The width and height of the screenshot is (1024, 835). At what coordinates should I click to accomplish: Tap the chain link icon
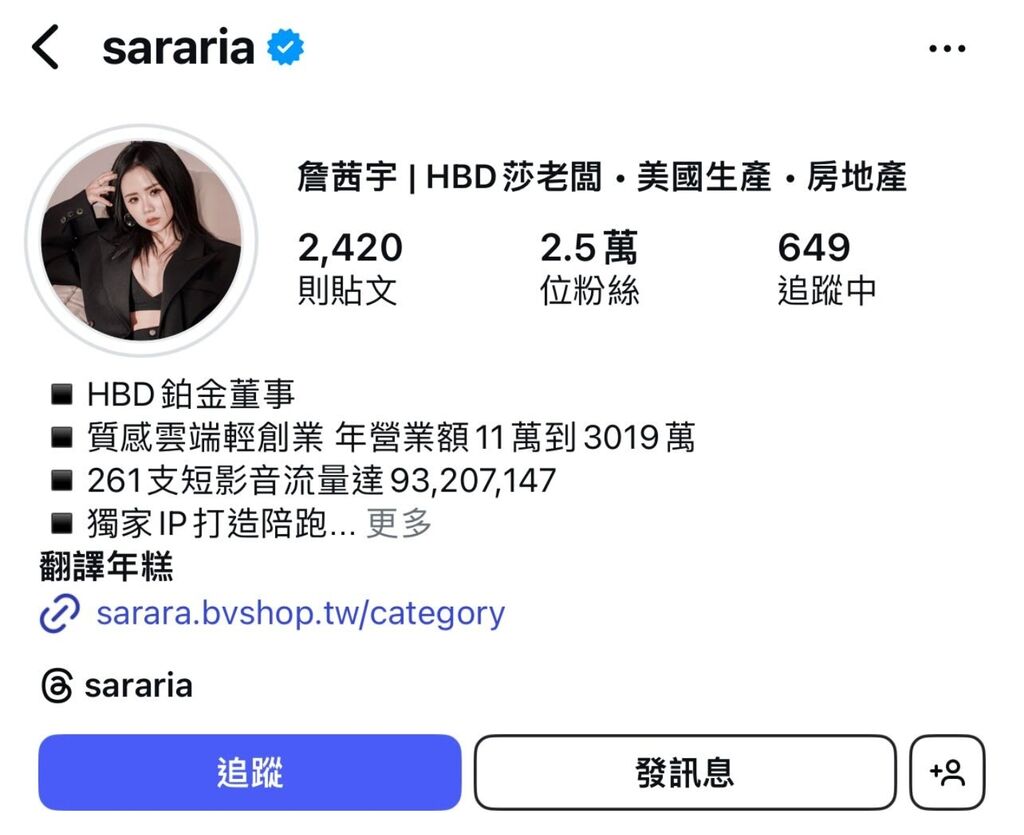[x=59, y=614]
